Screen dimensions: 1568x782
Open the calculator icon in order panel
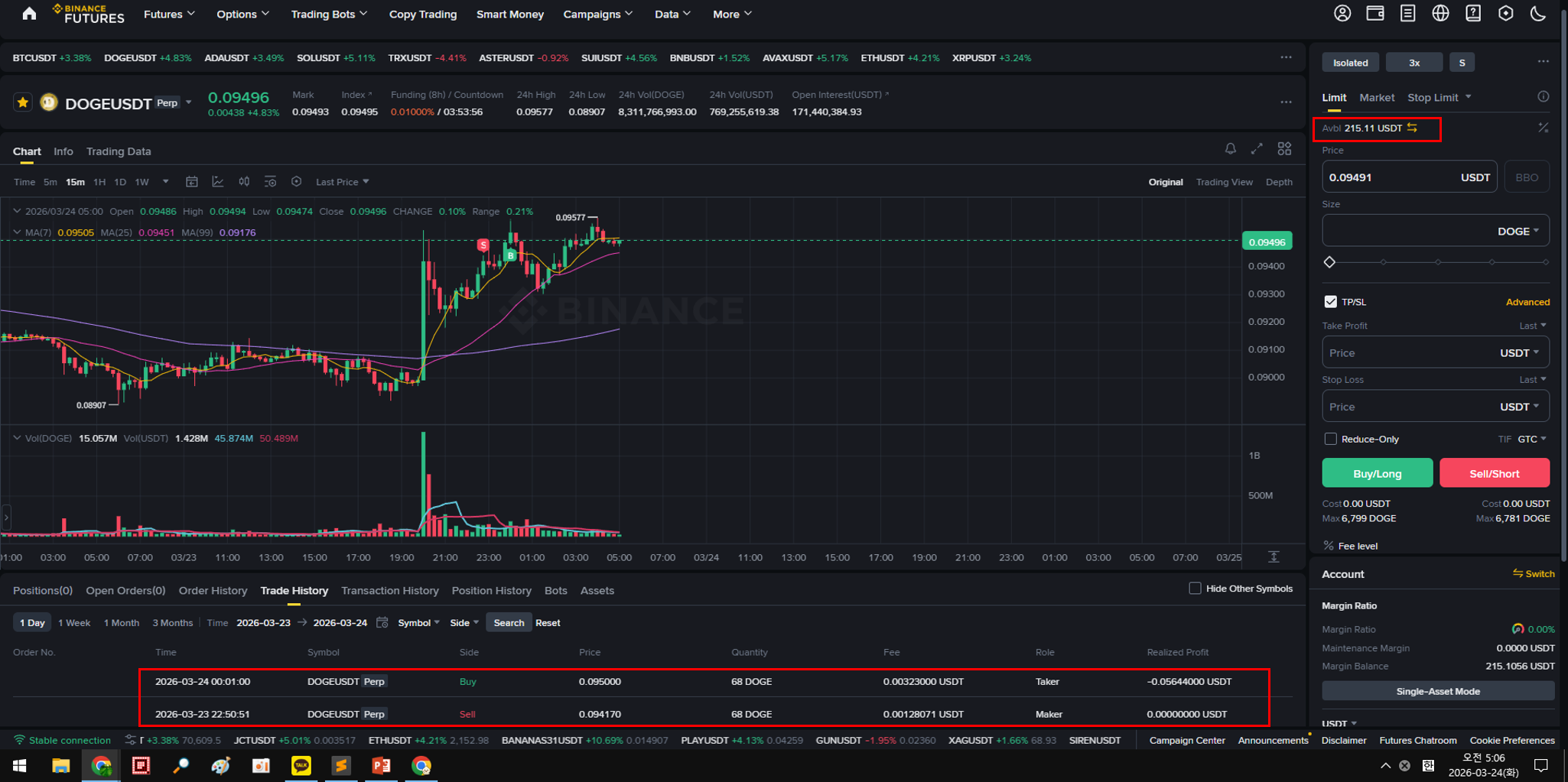click(1543, 128)
